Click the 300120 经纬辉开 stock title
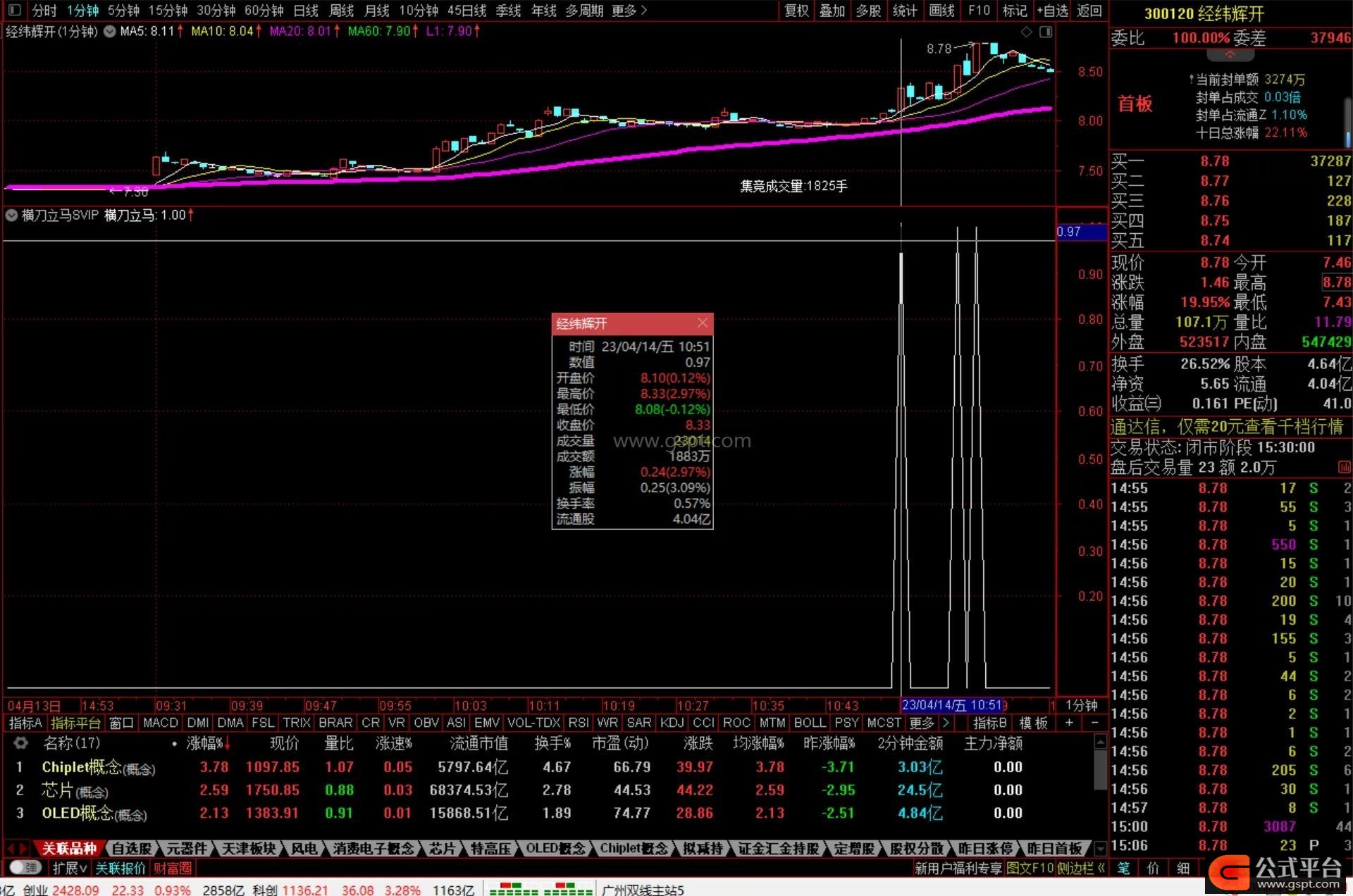This screenshot has height=896, width=1353. coord(1204,13)
